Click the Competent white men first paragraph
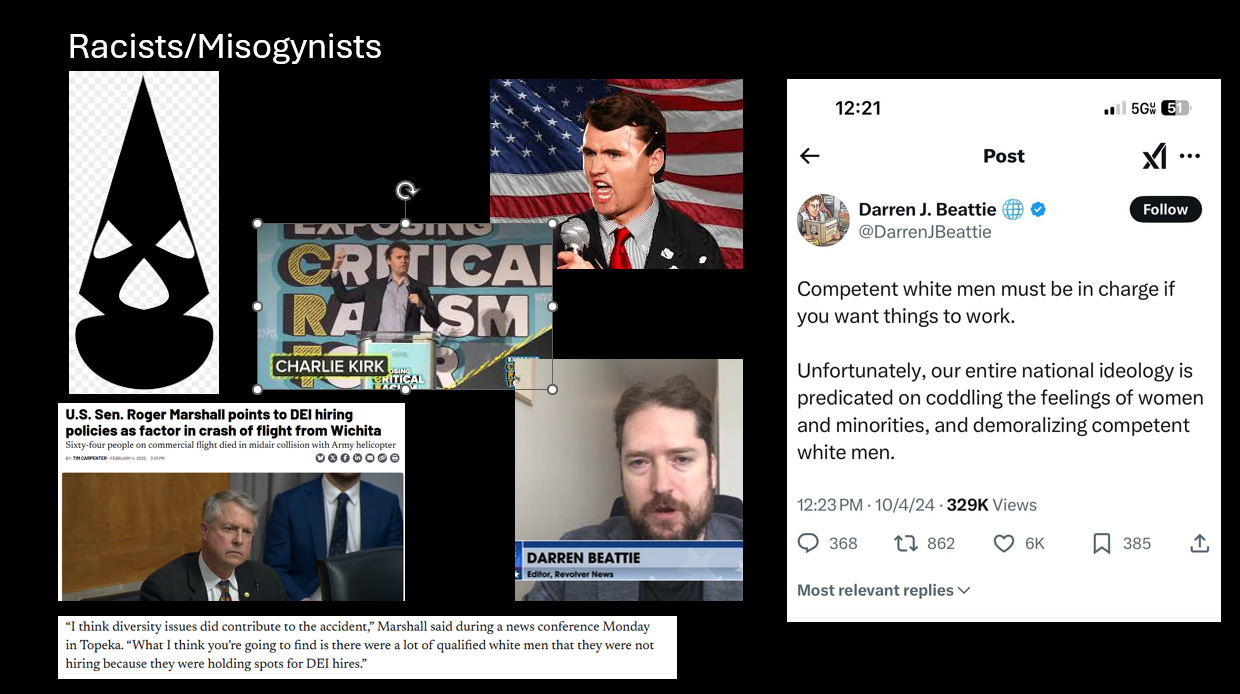The width and height of the screenshot is (1240, 694). [986, 302]
